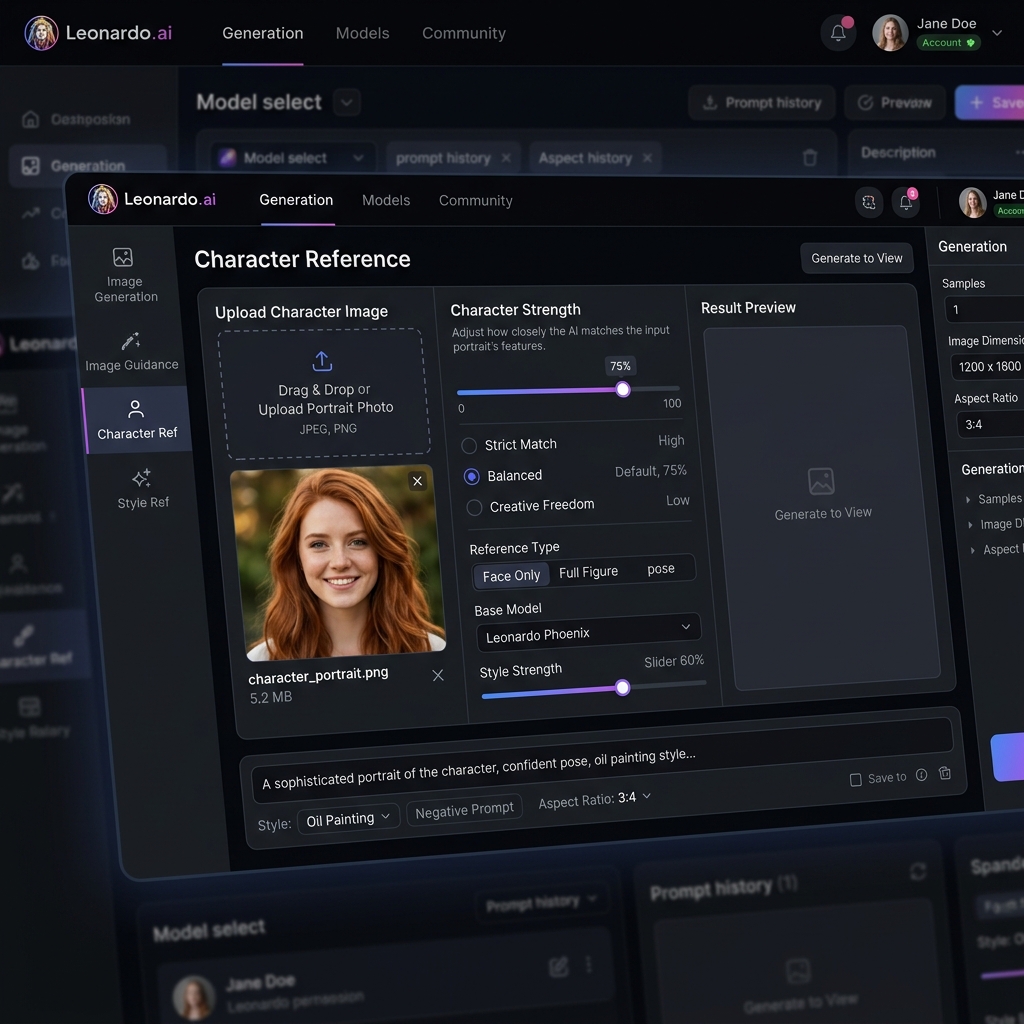Switch to Models tab in front window
Image resolution: width=1024 pixels, height=1024 pixels.
[x=386, y=200]
